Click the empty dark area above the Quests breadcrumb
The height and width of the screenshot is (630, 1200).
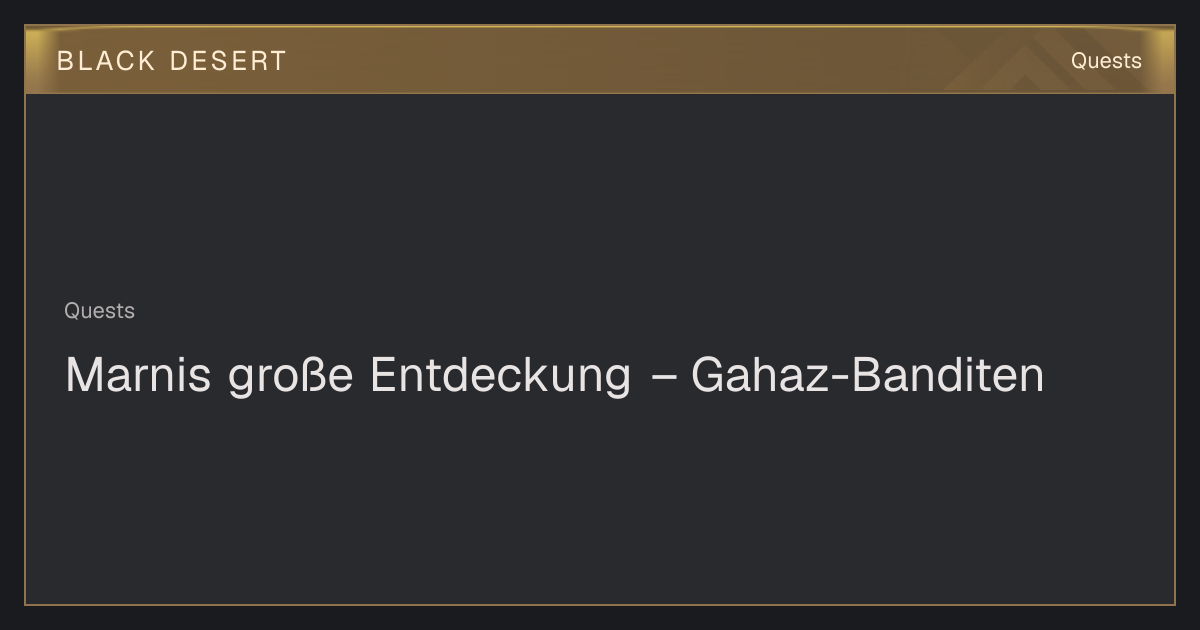pyautogui.click(x=600, y=195)
